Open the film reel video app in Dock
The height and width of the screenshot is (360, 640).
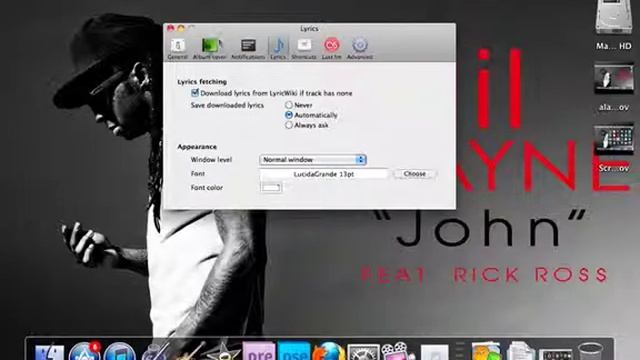click(x=397, y=352)
